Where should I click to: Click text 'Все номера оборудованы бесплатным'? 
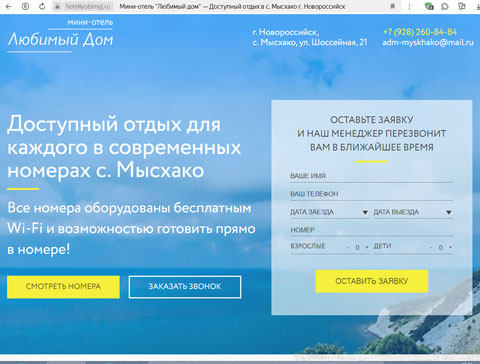pyautogui.click(x=129, y=208)
